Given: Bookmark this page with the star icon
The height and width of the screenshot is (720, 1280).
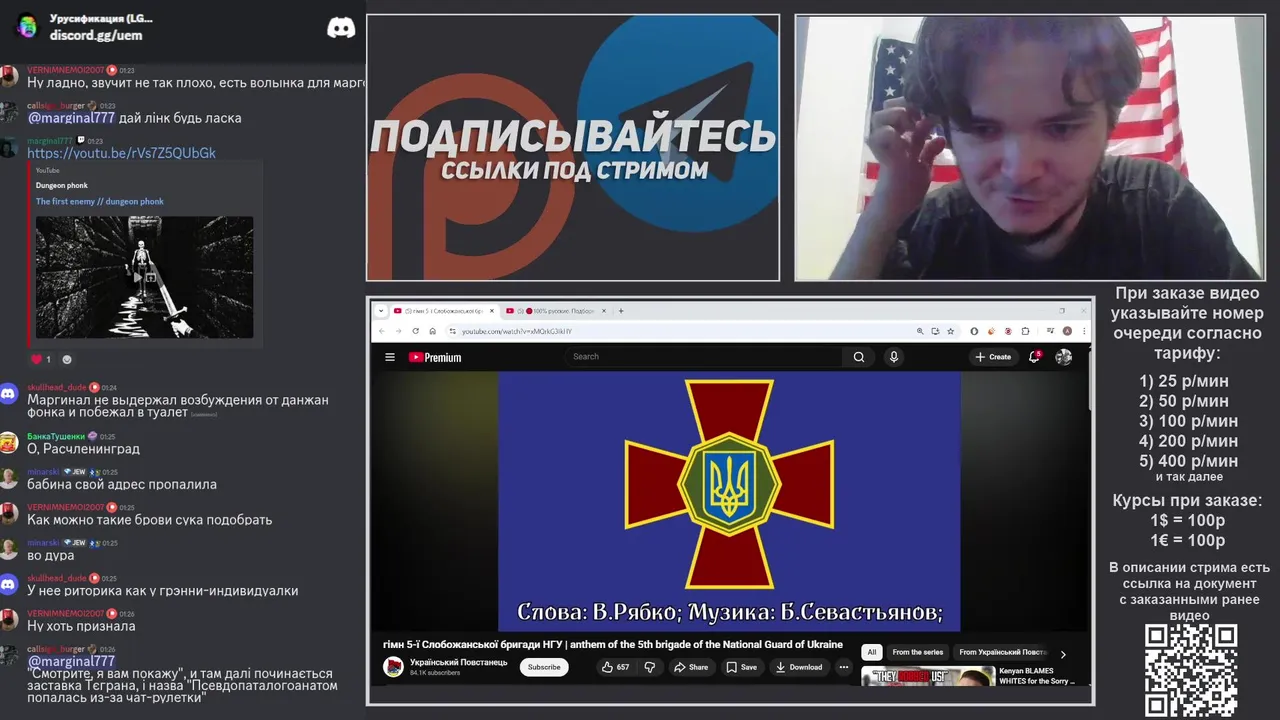Looking at the screenshot, I should (950, 331).
